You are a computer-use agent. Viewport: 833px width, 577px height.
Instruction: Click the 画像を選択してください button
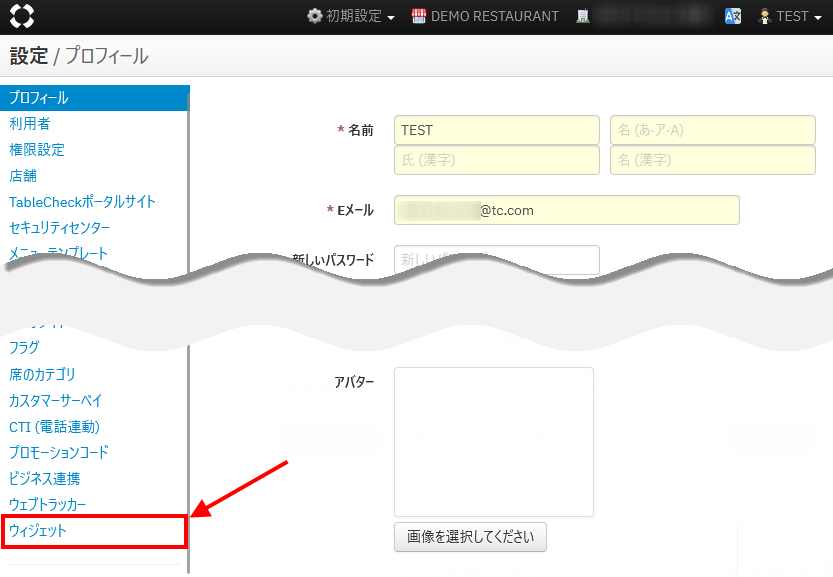tap(470, 536)
